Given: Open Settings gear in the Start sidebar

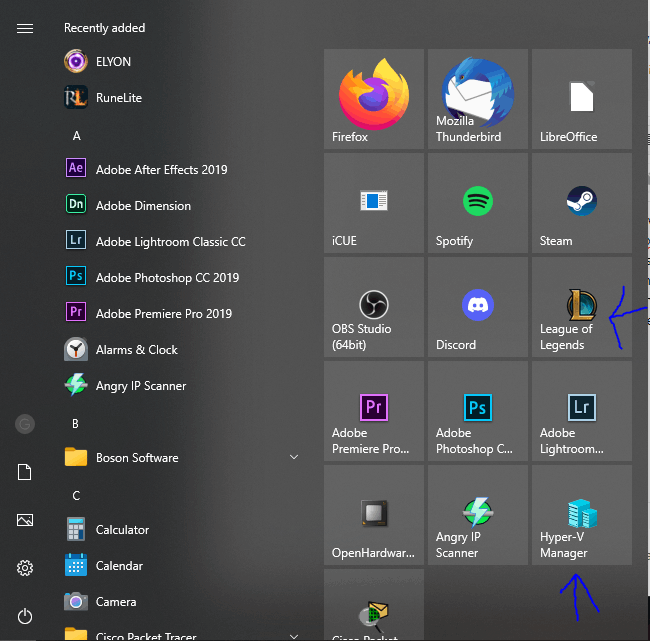Looking at the screenshot, I should pos(25,568).
